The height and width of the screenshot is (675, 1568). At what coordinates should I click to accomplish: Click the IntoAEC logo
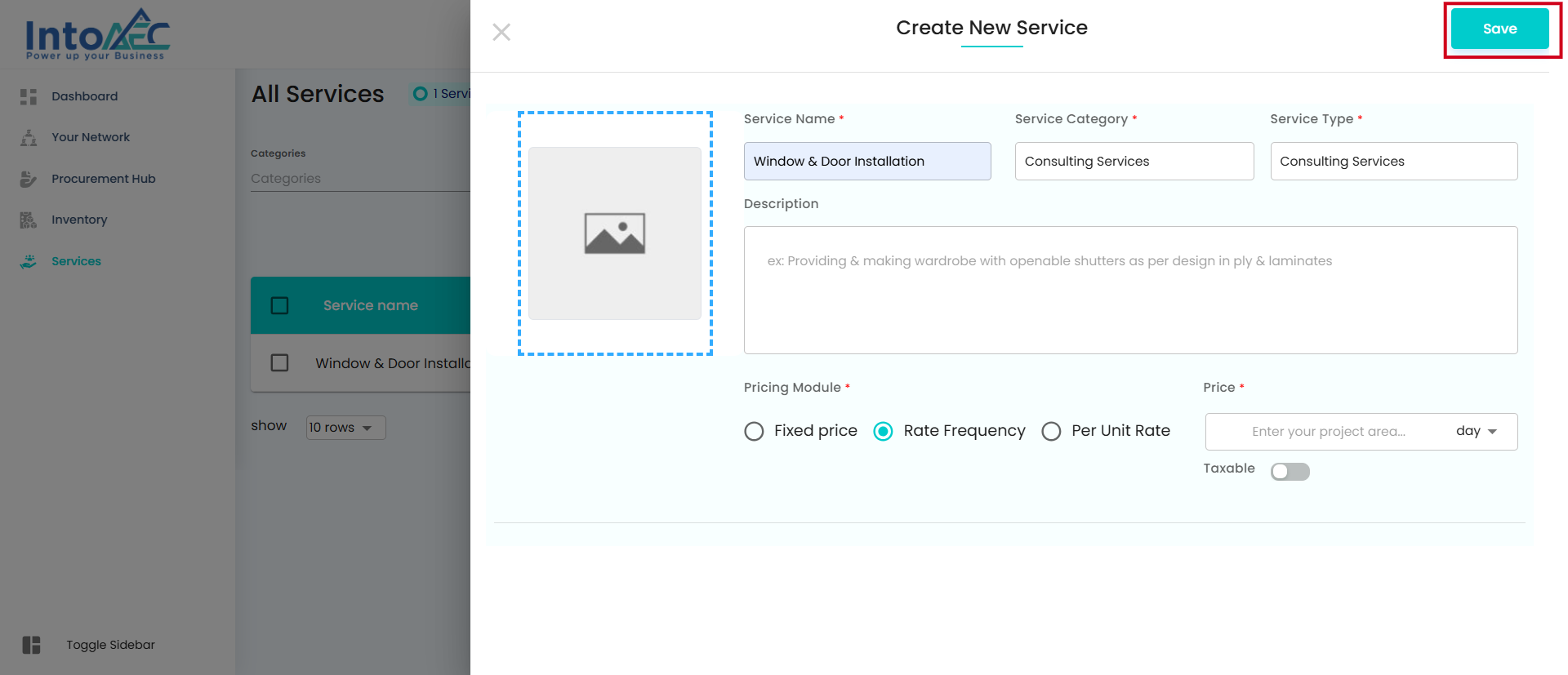point(97,34)
